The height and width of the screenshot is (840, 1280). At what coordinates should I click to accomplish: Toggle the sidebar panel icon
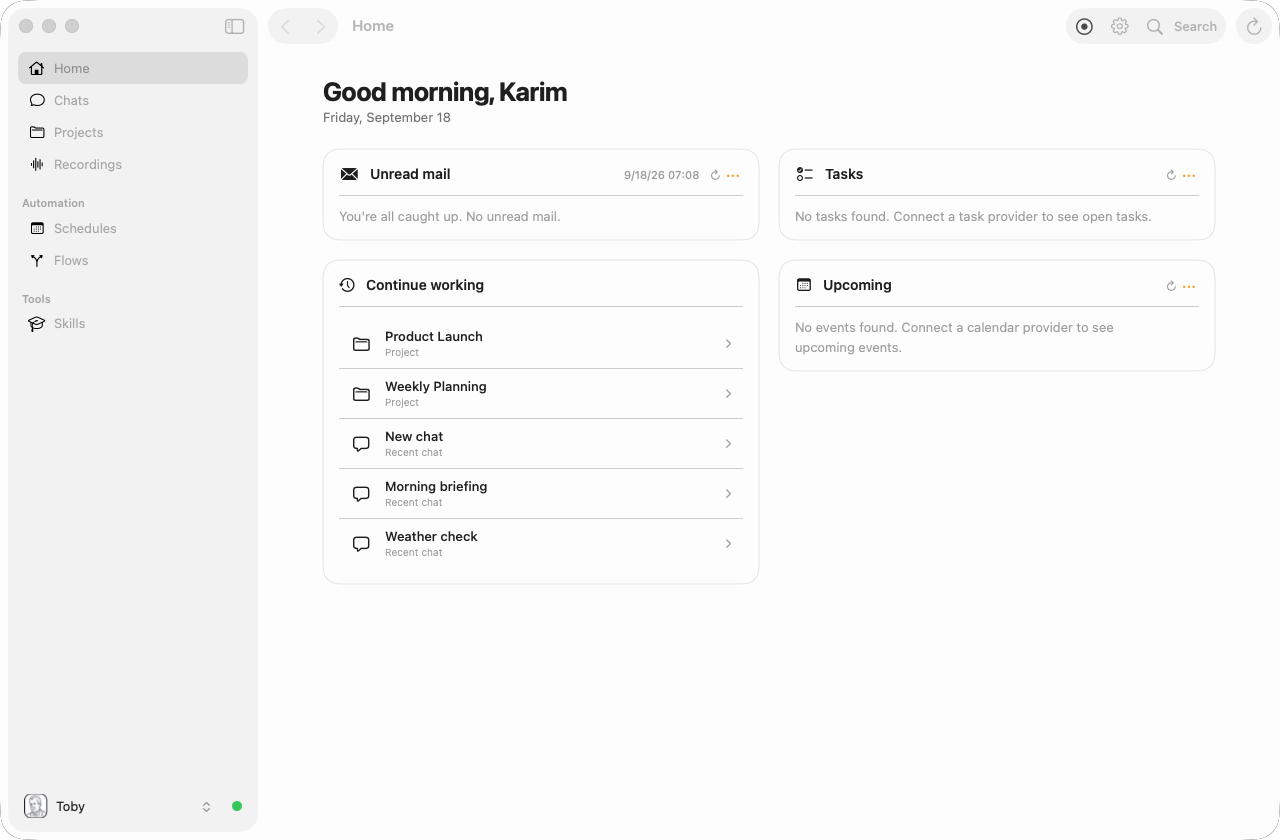pos(235,27)
